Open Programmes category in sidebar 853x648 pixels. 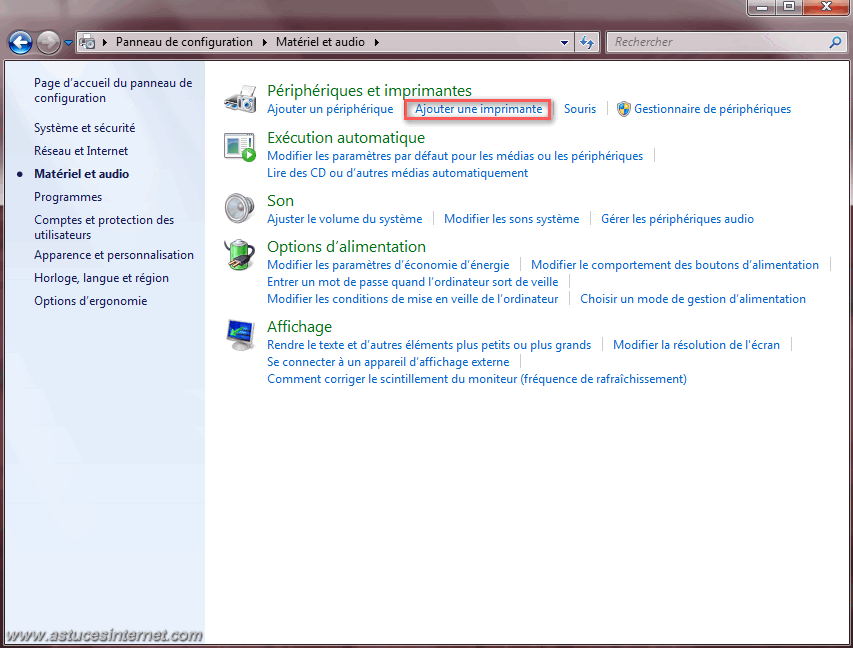click(68, 197)
